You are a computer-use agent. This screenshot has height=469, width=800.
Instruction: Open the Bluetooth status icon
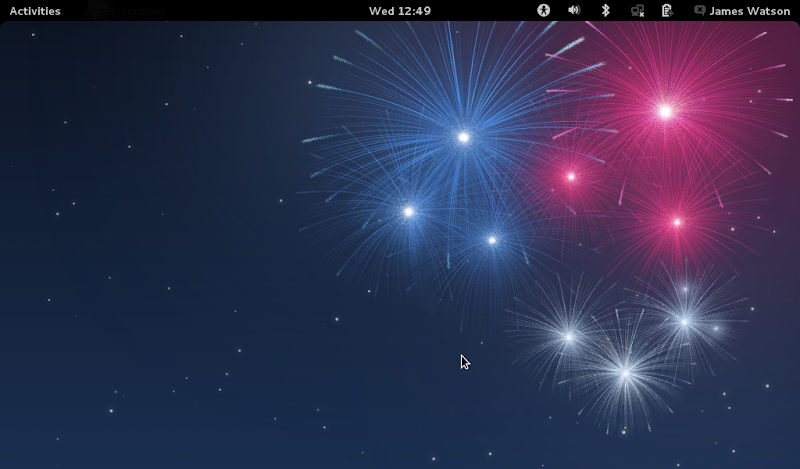605,10
